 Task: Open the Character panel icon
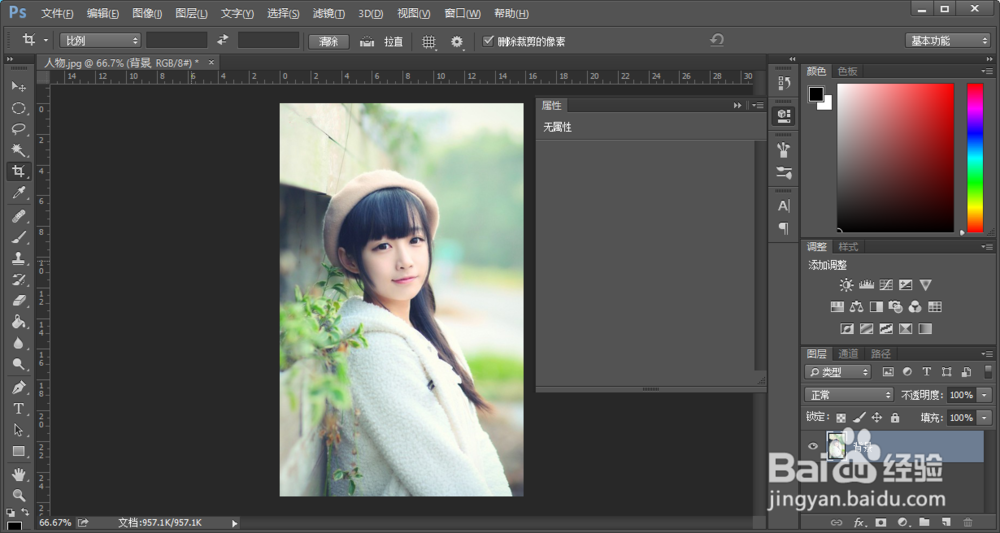tap(784, 206)
